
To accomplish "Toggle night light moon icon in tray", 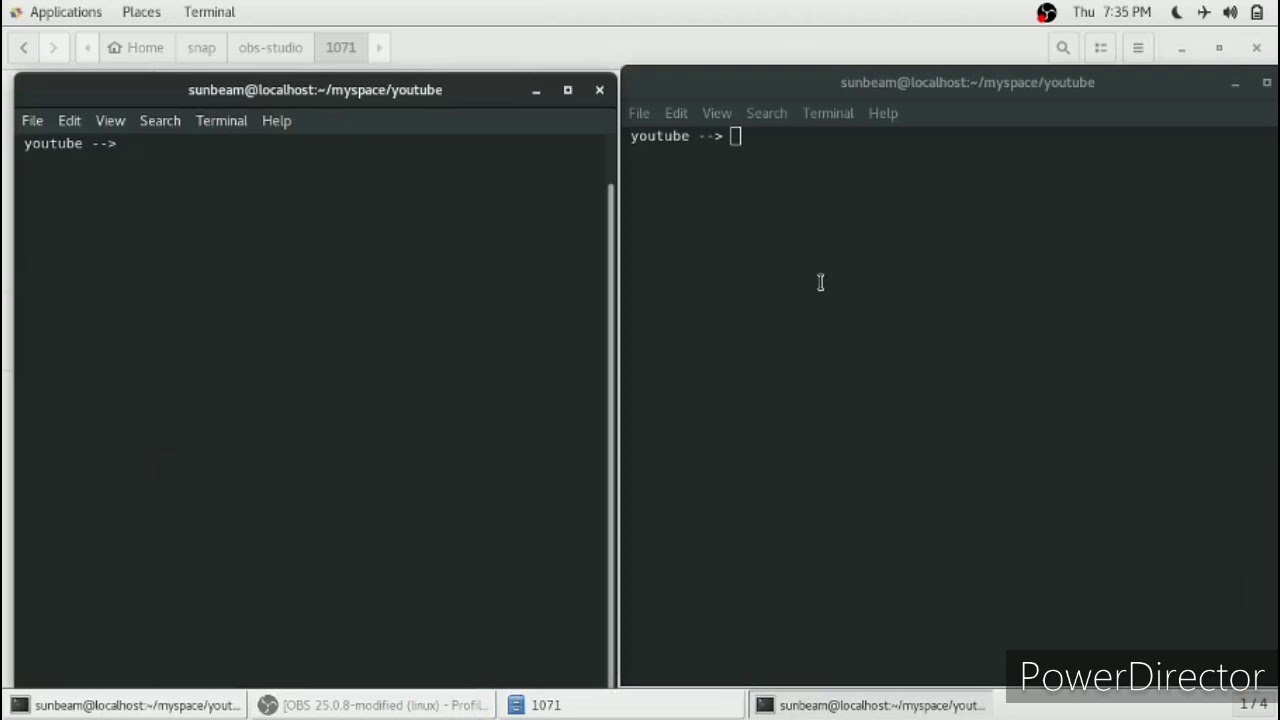I will click(1176, 12).
